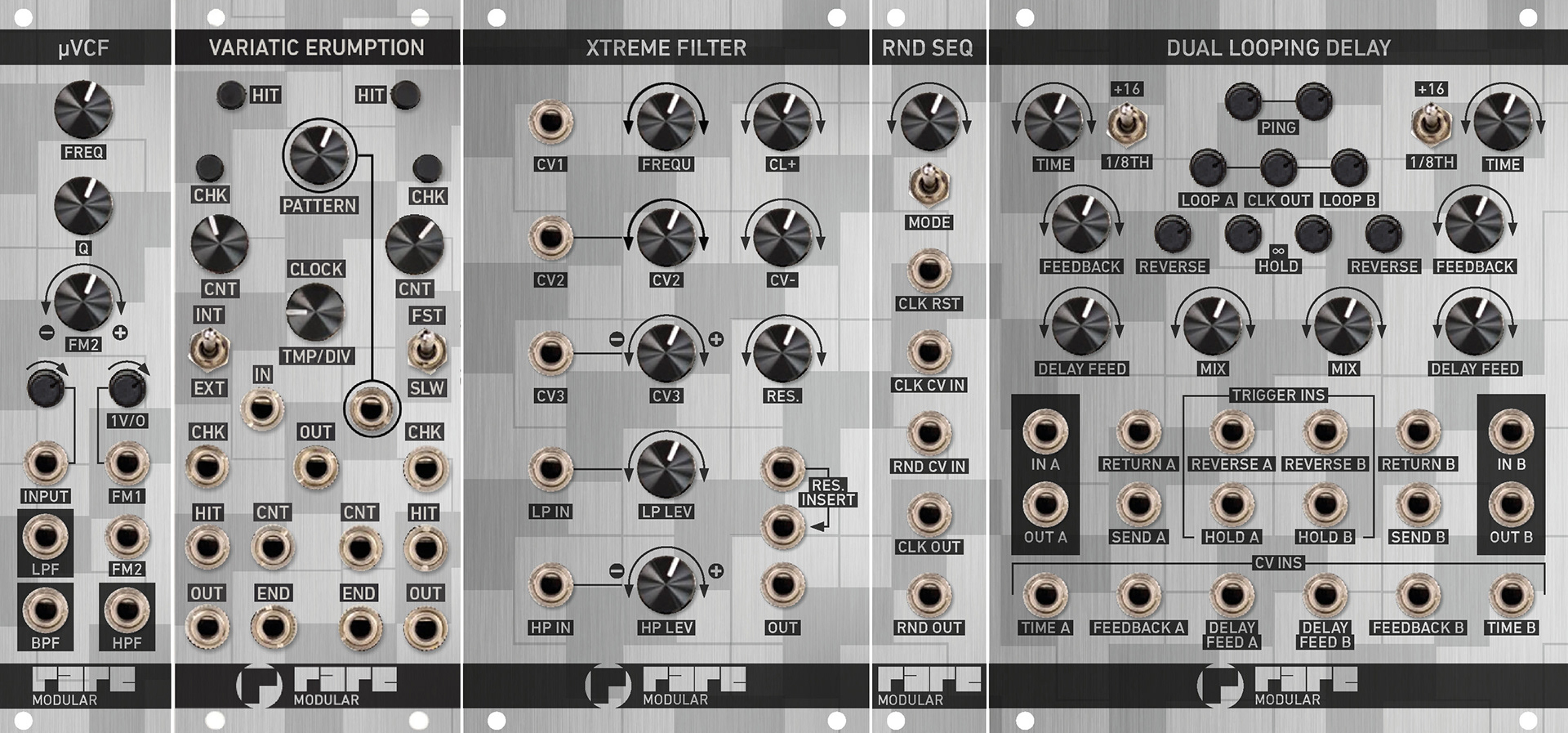The height and width of the screenshot is (733, 1568).
Task: Toggle the FST/SLW switch
Action: 426,350
